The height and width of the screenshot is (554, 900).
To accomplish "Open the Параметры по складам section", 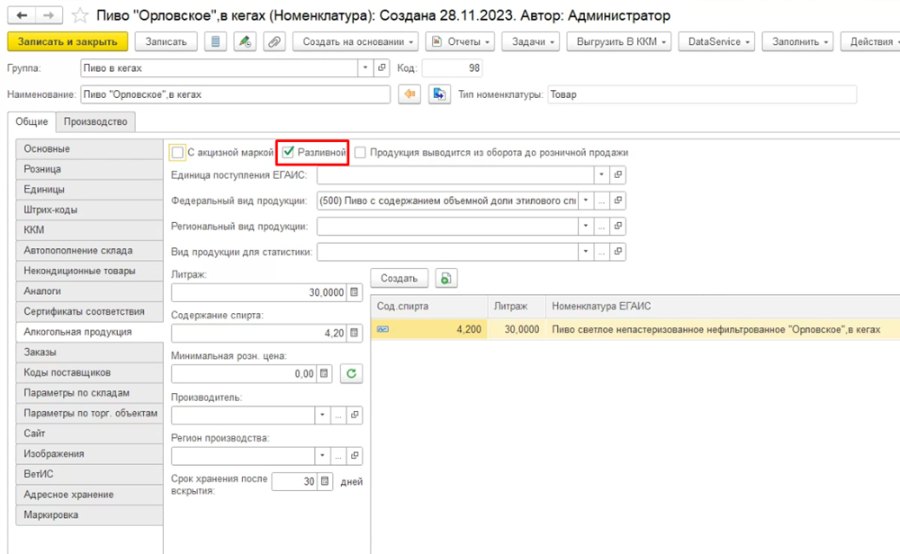I will (89, 393).
